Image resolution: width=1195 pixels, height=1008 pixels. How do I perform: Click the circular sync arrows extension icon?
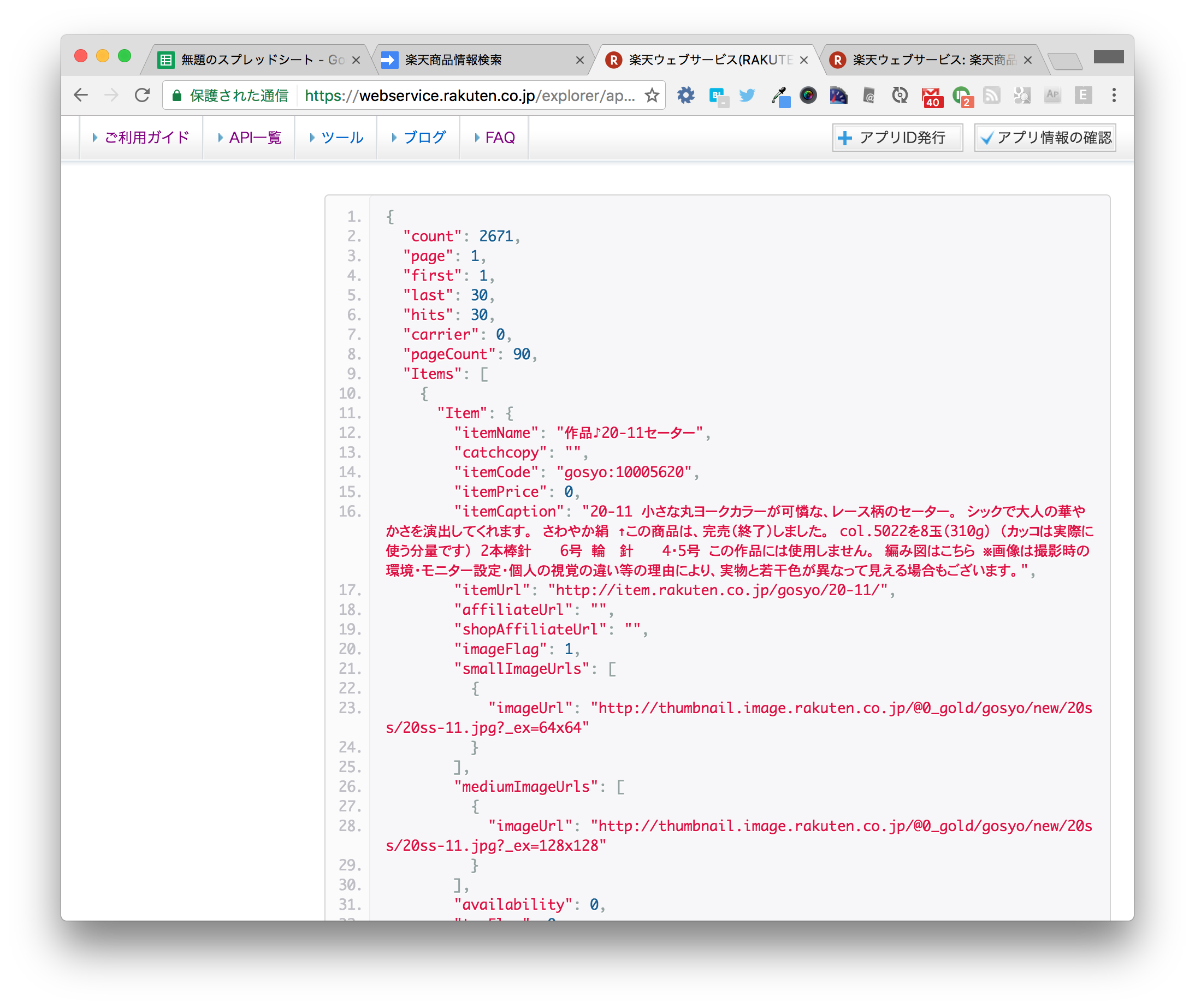point(900,96)
